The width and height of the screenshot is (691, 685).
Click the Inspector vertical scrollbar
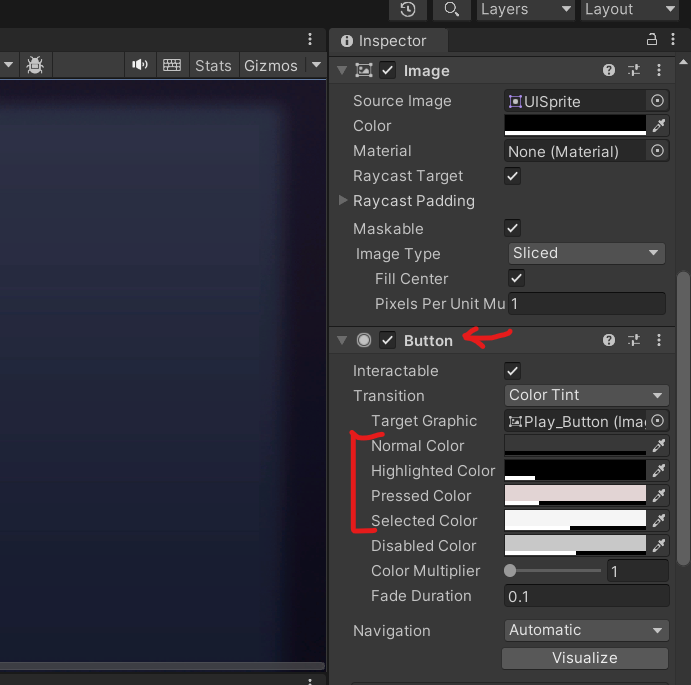[x=683, y=418]
